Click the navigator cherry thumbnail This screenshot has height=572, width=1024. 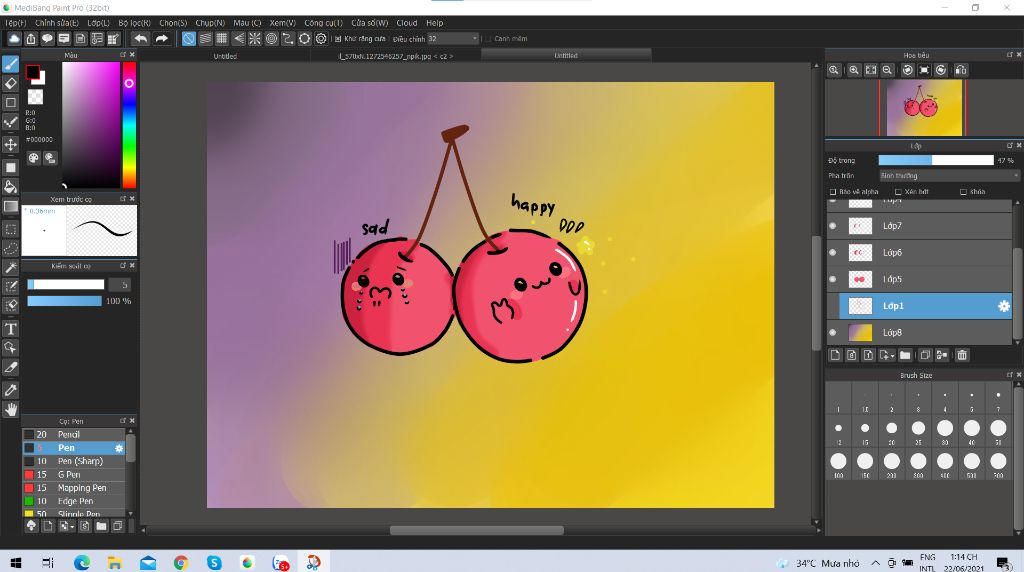923,108
